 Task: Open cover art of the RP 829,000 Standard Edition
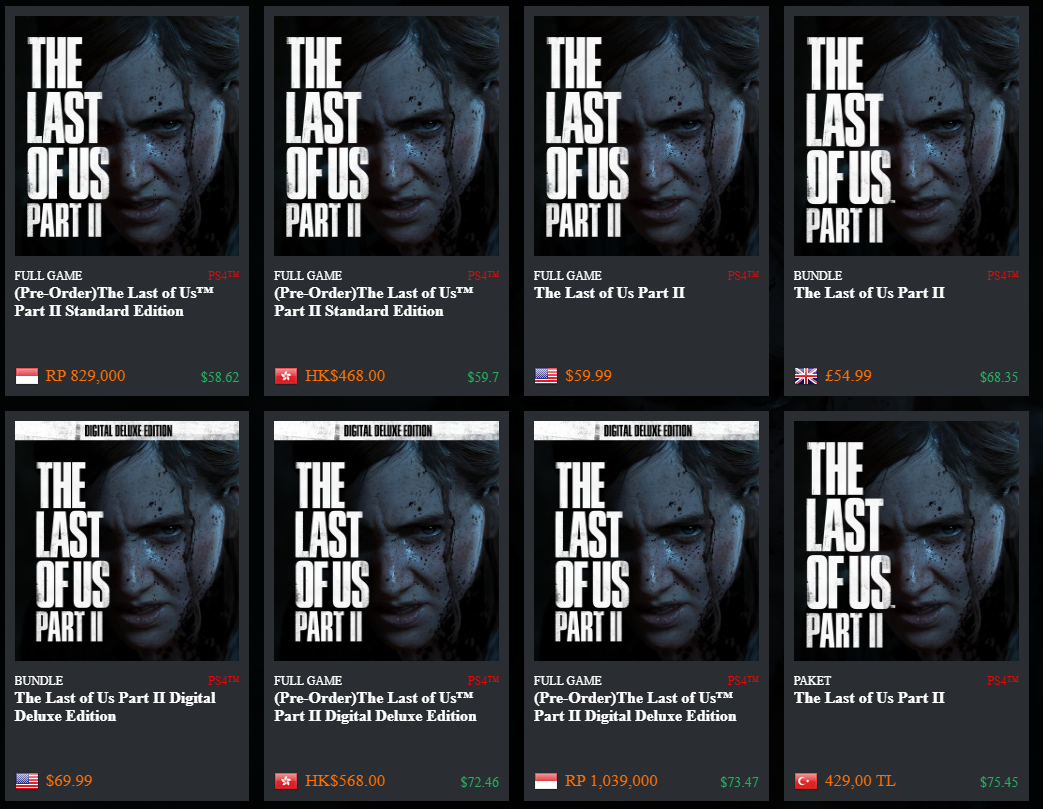(x=127, y=136)
